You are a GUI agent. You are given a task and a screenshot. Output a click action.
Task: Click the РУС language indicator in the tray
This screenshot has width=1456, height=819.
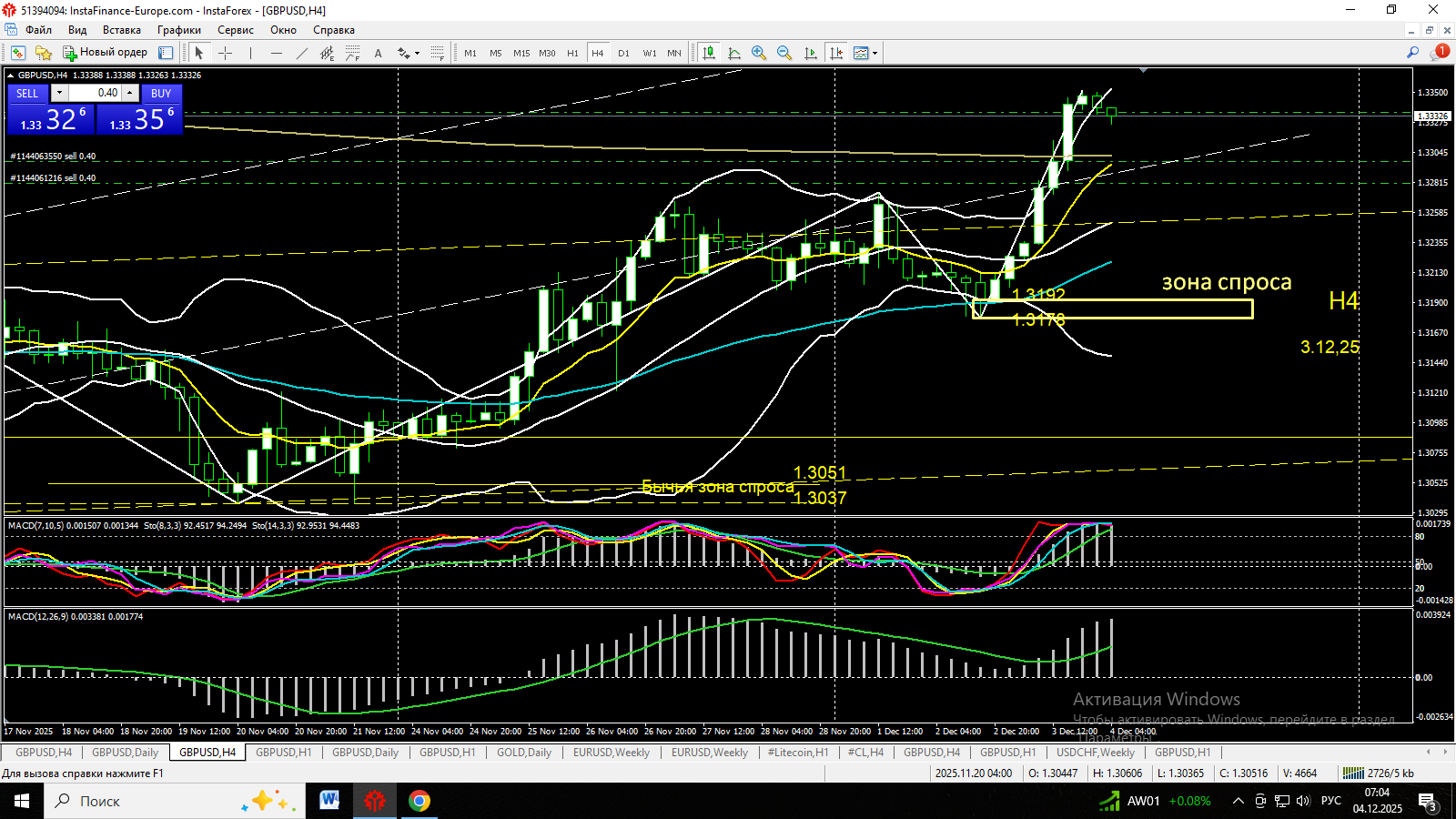(1331, 801)
